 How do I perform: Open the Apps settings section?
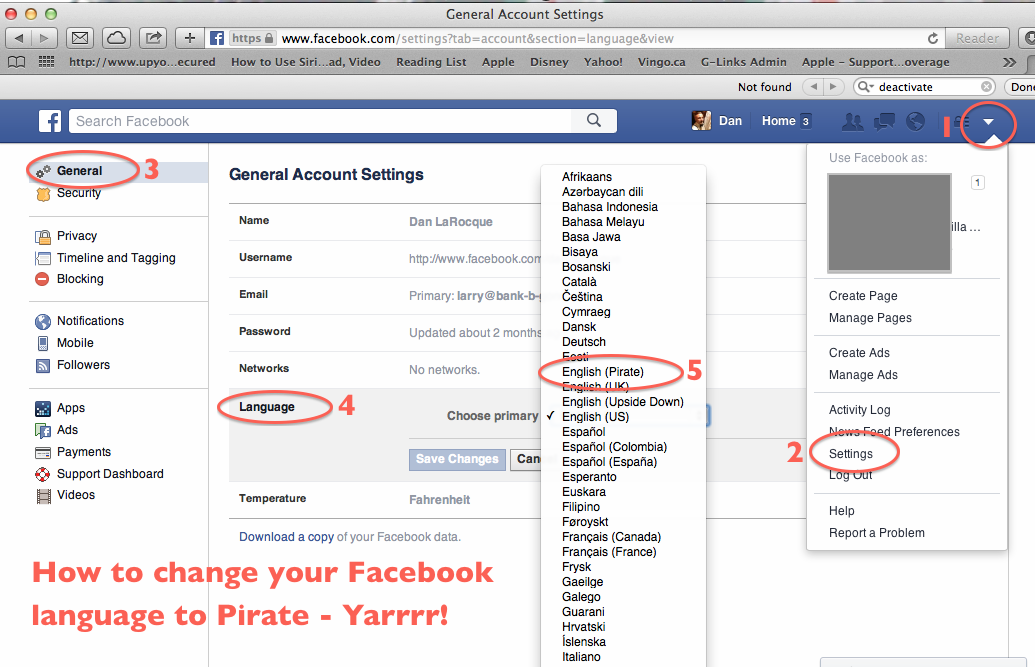point(71,408)
